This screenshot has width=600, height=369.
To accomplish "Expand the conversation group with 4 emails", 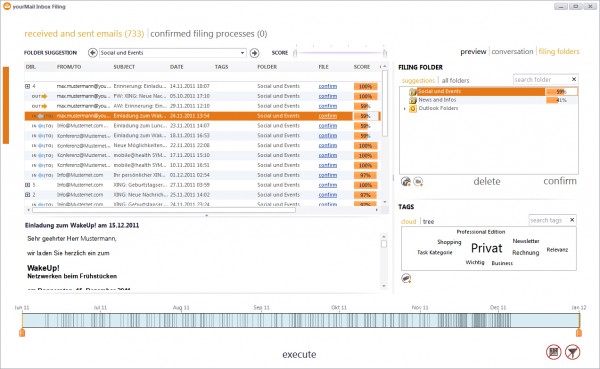I will [28, 86].
